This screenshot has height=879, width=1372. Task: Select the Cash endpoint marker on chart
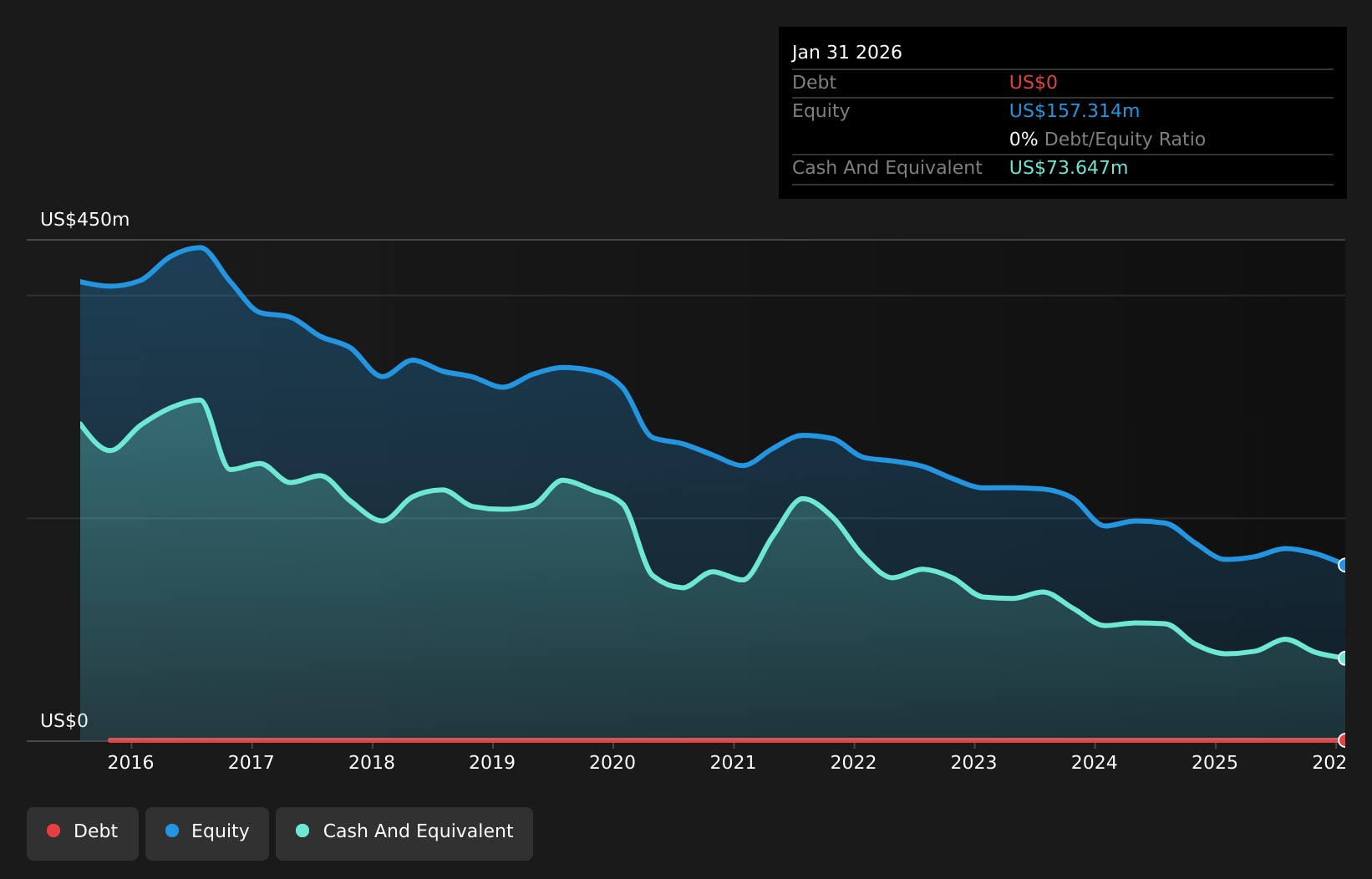[x=1344, y=658]
